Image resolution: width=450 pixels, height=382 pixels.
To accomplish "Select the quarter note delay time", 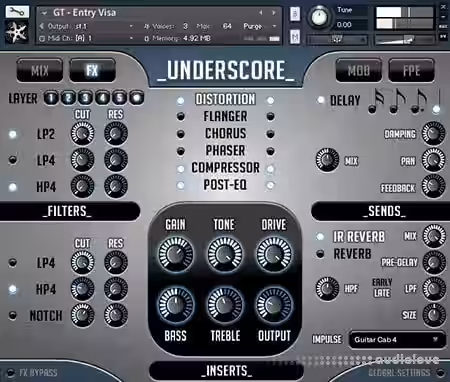I will point(437,102).
